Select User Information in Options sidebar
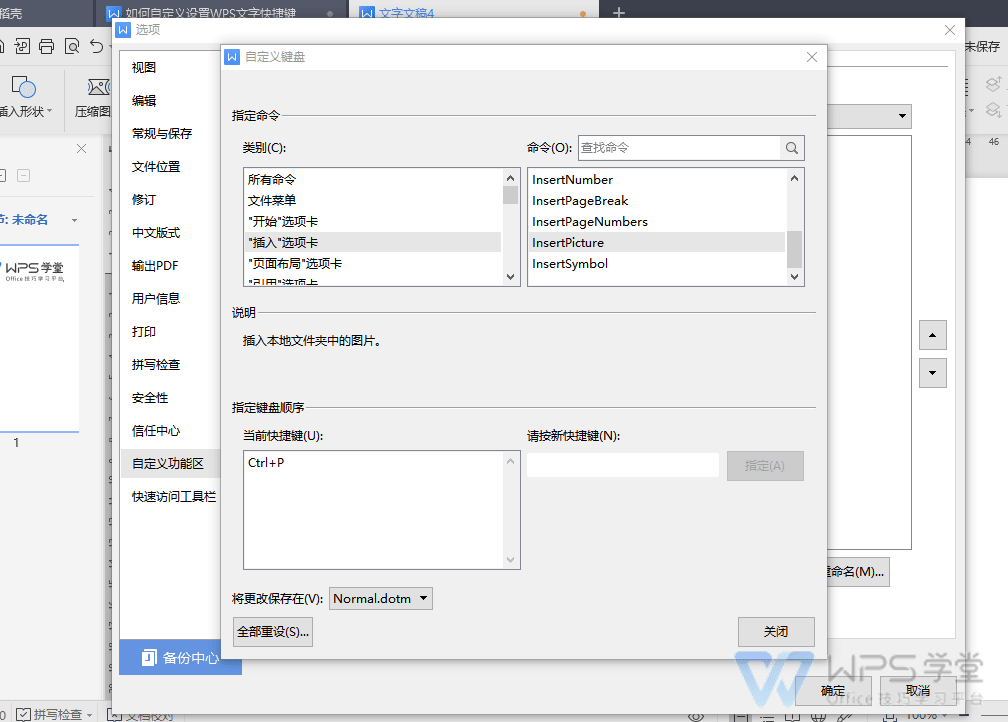The height and width of the screenshot is (722, 1008). pyautogui.click(x=156, y=299)
